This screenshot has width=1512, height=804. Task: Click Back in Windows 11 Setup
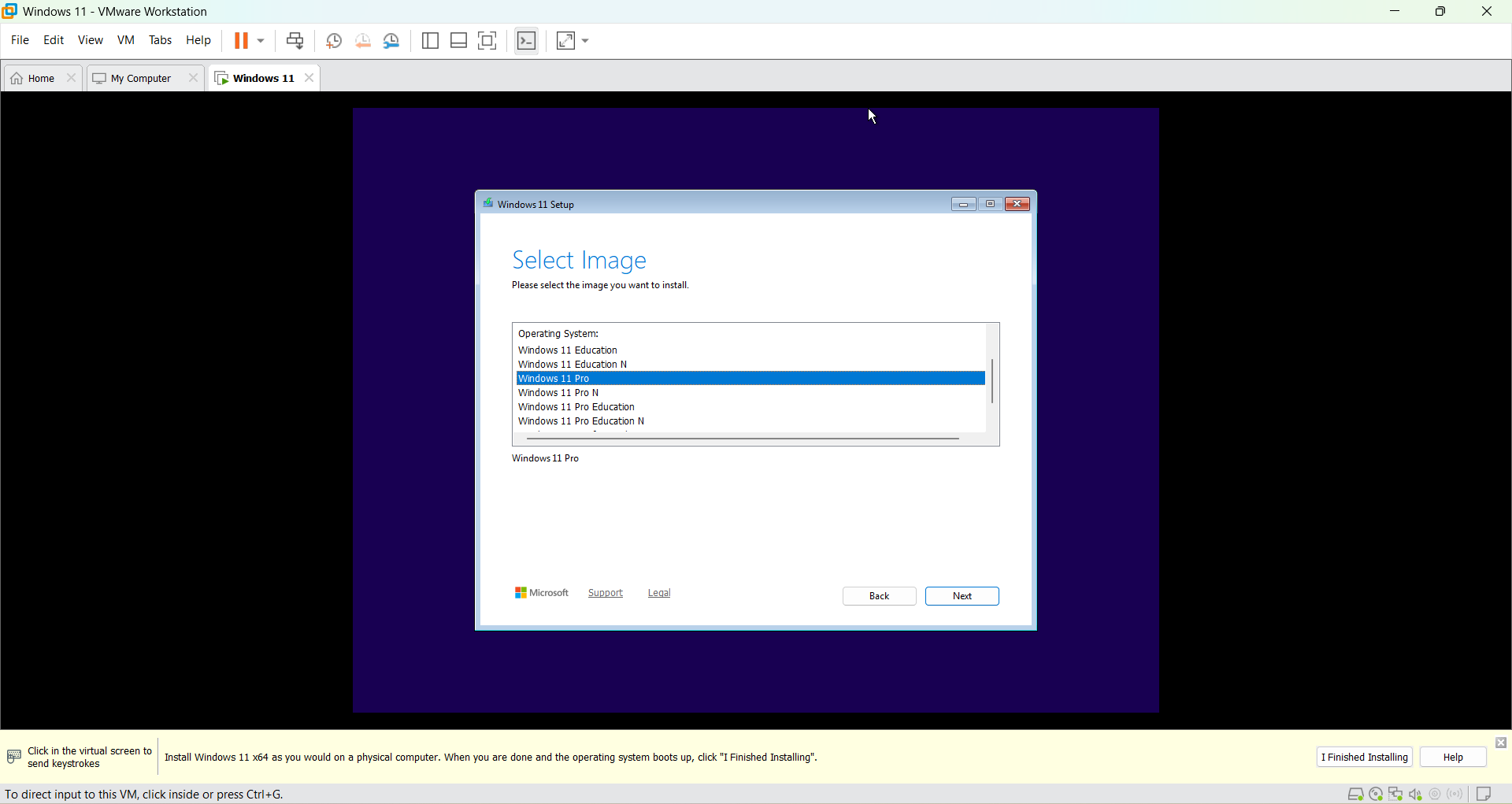point(880,596)
